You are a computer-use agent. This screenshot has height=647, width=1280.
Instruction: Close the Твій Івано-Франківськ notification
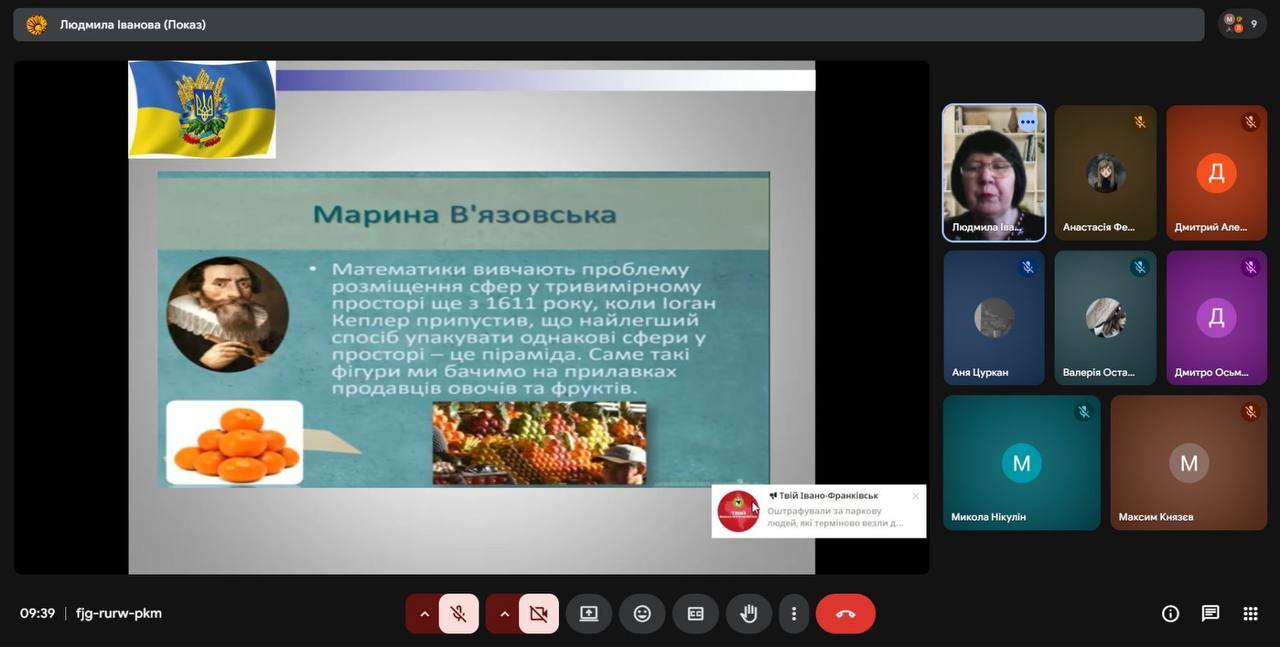click(x=915, y=496)
